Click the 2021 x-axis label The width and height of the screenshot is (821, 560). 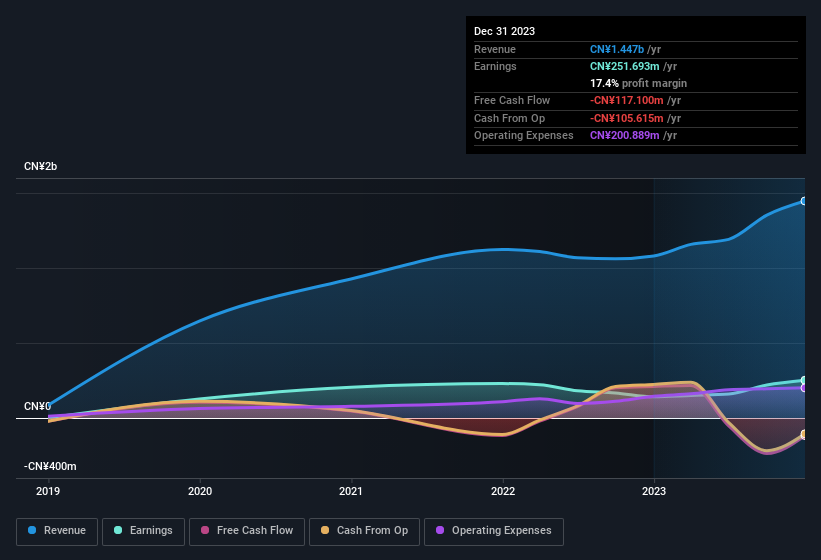click(x=351, y=491)
